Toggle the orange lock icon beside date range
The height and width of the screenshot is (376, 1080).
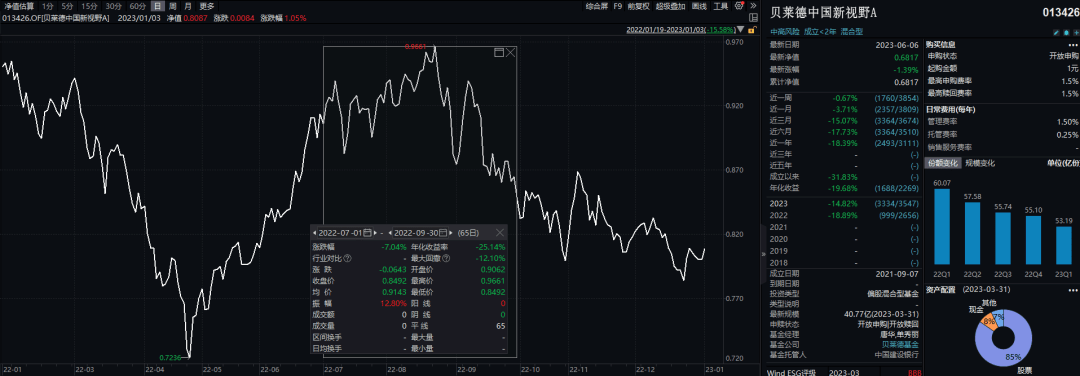[x=752, y=30]
